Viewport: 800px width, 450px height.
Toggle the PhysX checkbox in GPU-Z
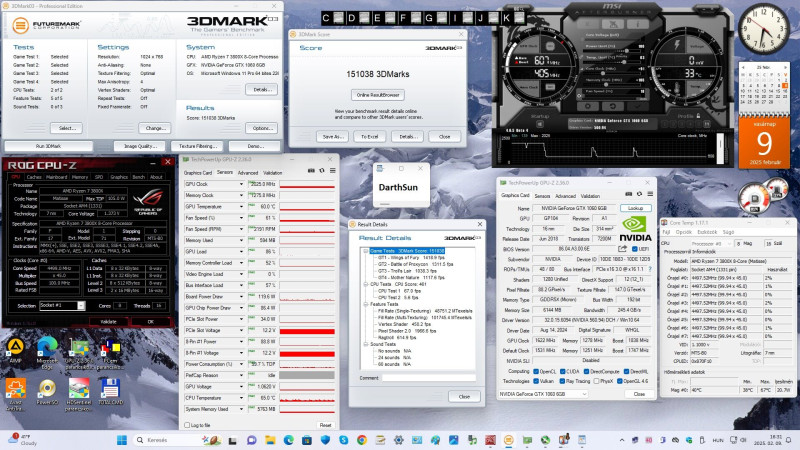tap(596, 381)
